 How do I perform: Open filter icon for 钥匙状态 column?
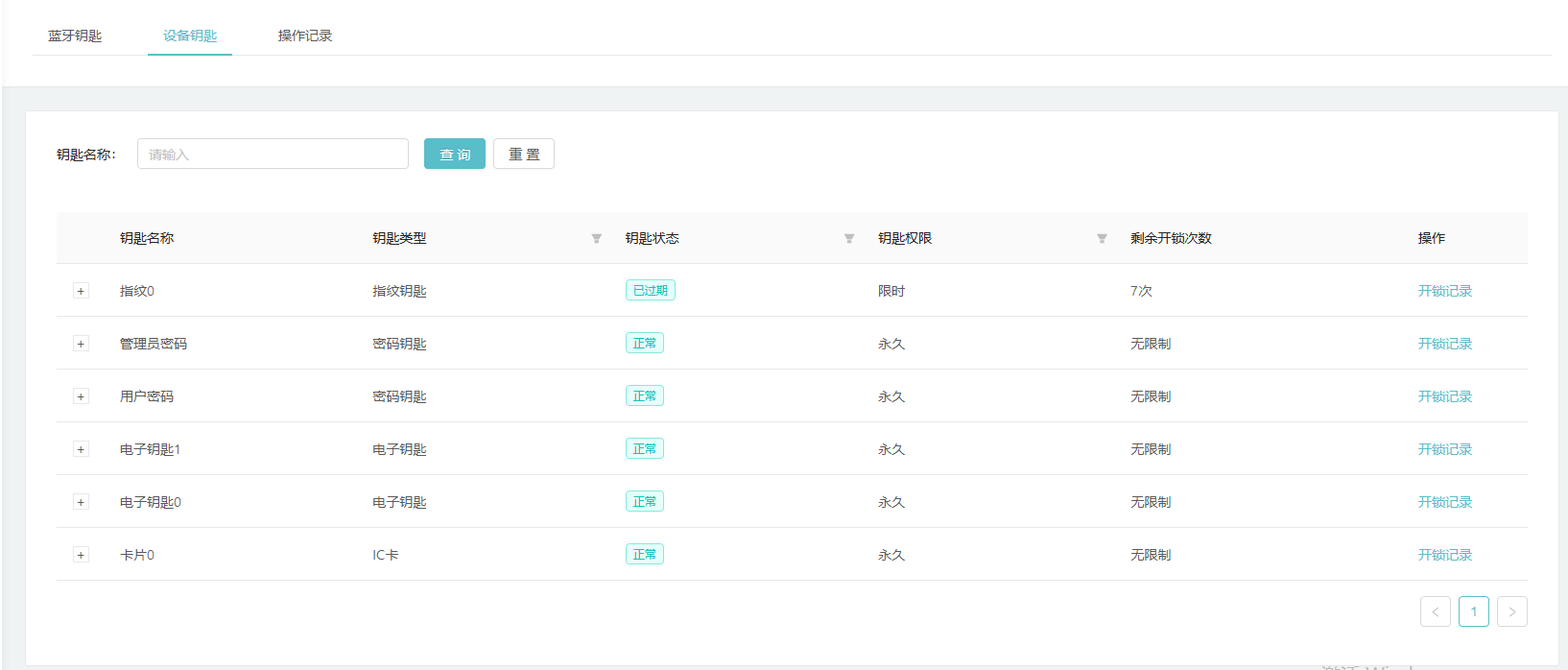(x=848, y=238)
